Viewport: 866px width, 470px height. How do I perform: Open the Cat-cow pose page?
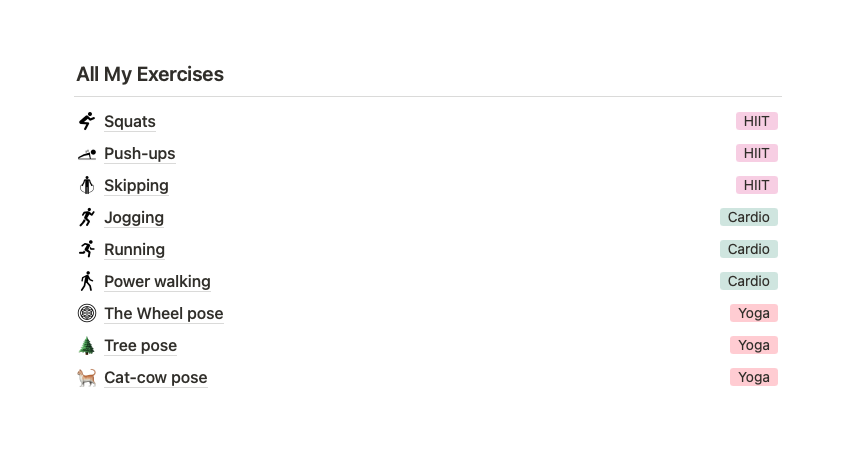click(x=155, y=377)
